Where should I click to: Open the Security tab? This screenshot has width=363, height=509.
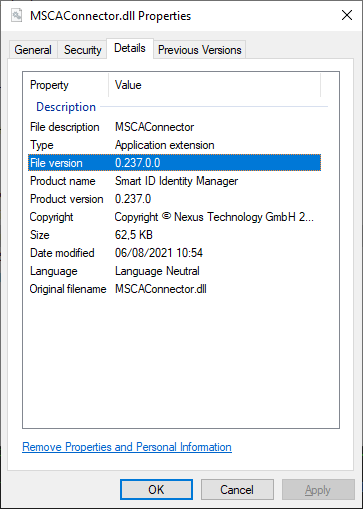coord(82,50)
